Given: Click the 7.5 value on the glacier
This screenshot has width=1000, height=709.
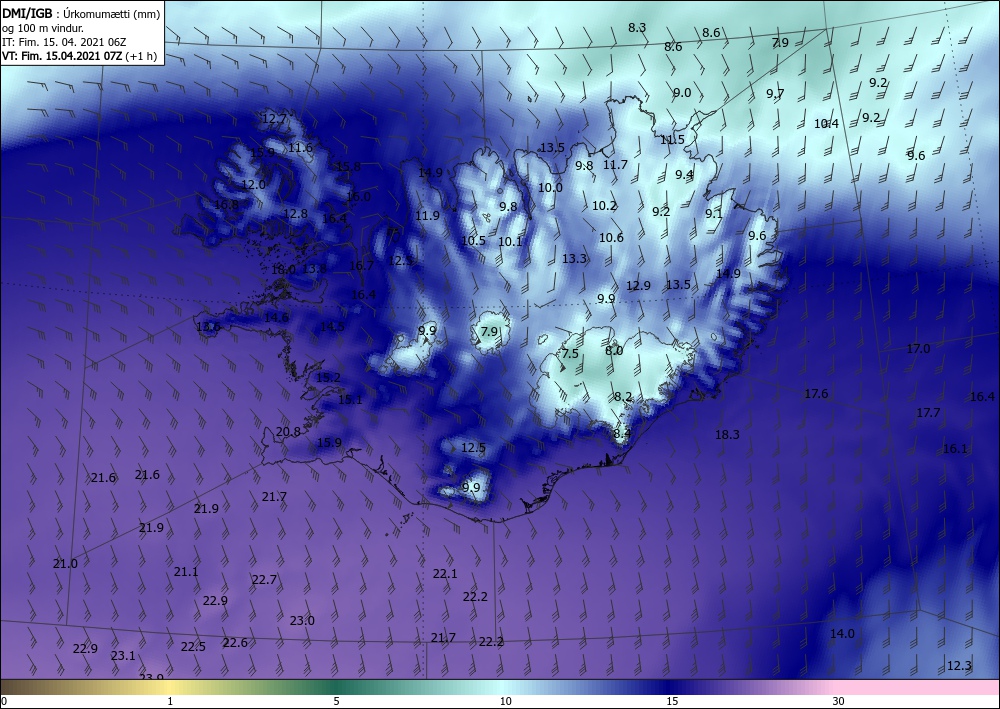Looking at the screenshot, I should tap(570, 353).
